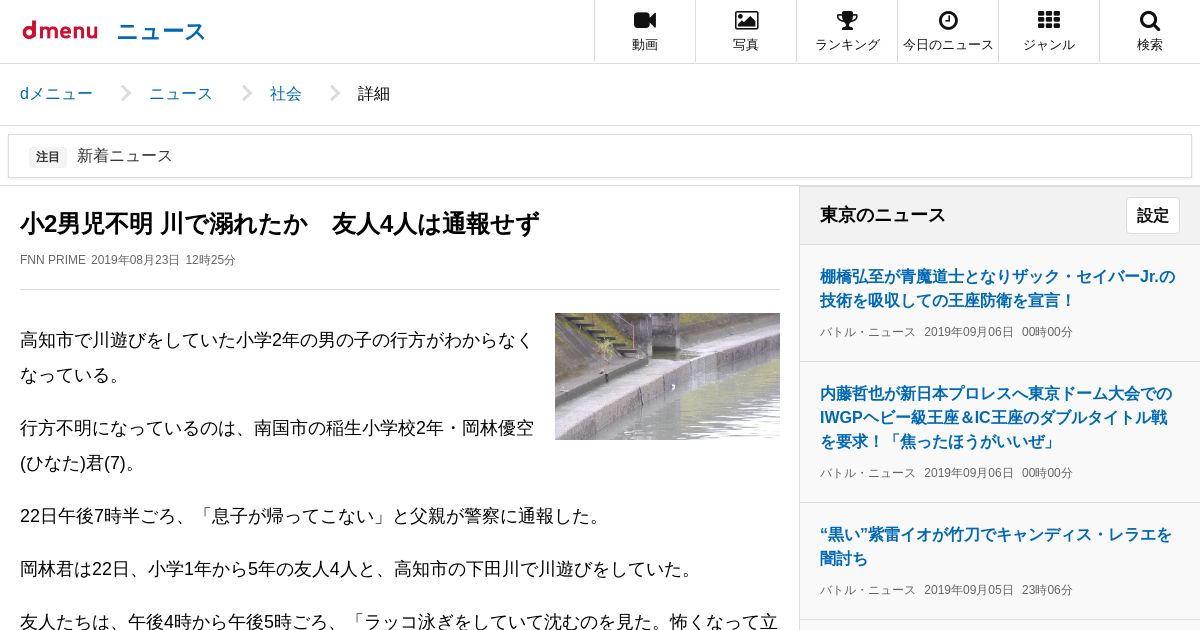Click バトル・ニュース date under 棚橋弘至 article
The width and height of the screenshot is (1200, 630).
click(x=946, y=332)
